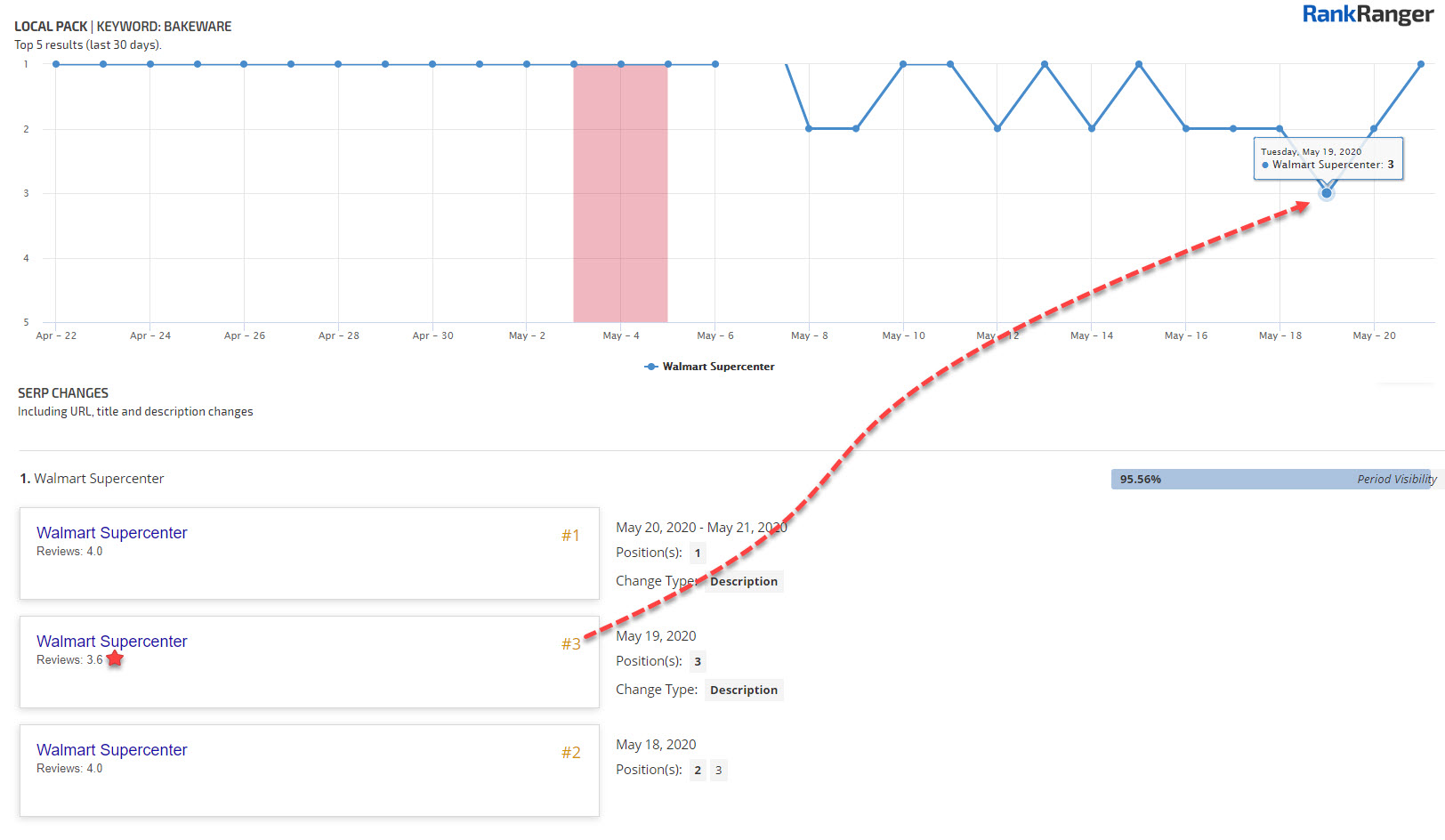The height and width of the screenshot is (840, 1445).
Task: Open the #3 ranked Walmart Supercenter link
Action: pyautogui.click(x=112, y=642)
